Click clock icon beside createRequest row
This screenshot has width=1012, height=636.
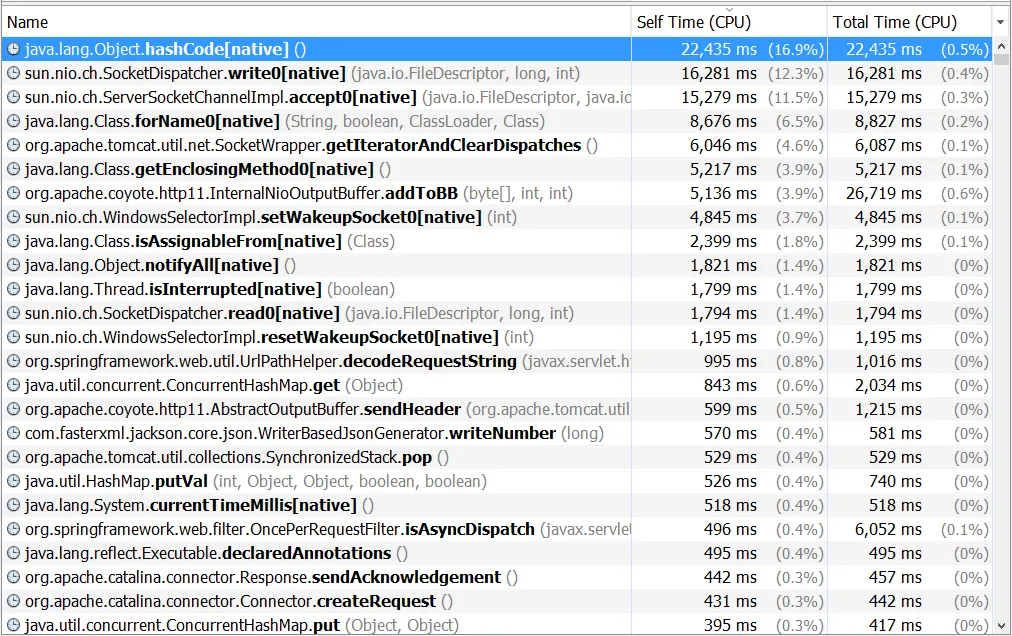[x=13, y=601]
